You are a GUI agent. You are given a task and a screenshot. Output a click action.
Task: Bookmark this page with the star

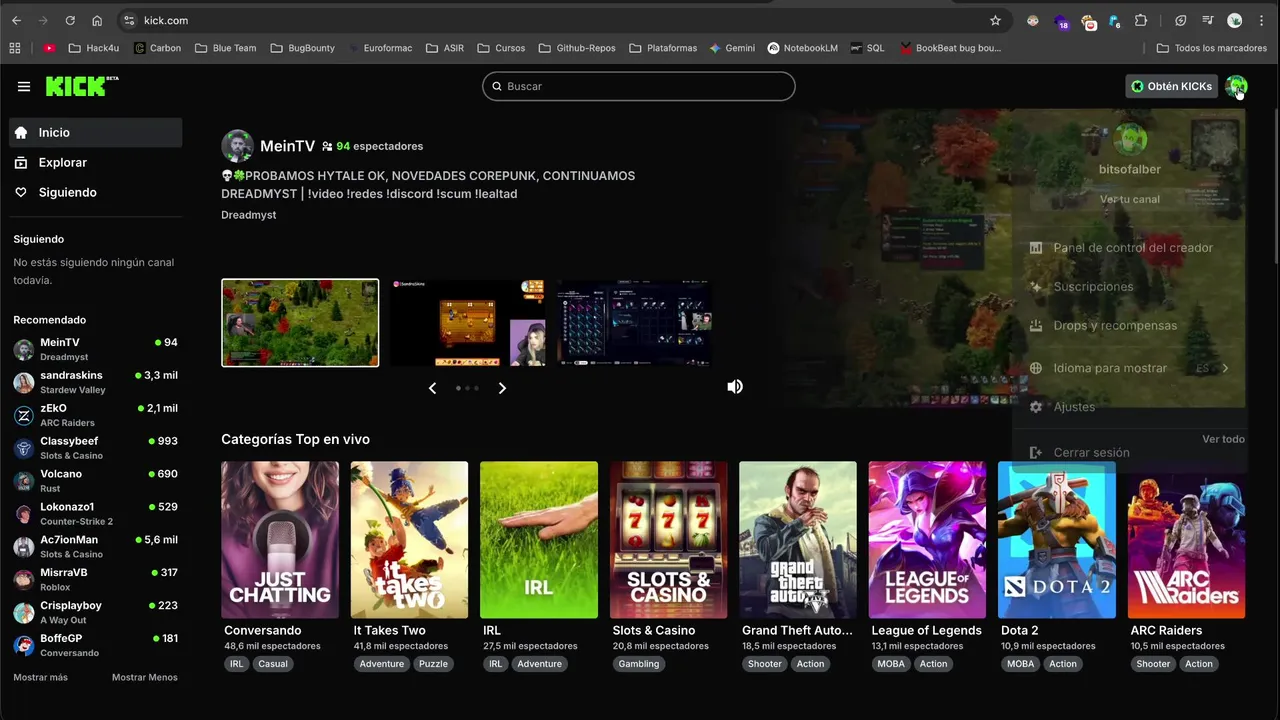click(x=995, y=20)
